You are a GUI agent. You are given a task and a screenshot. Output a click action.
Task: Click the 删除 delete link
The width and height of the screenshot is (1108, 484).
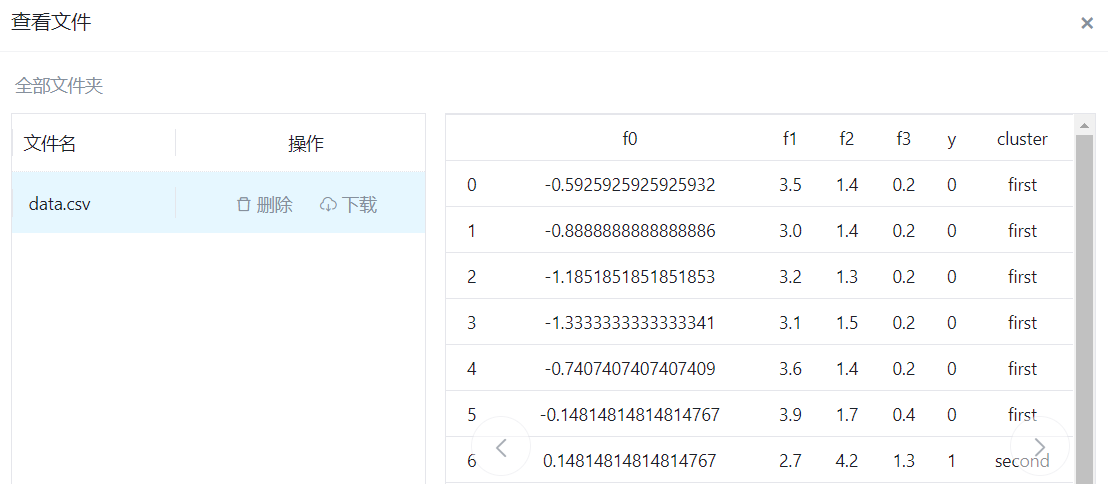click(x=274, y=205)
